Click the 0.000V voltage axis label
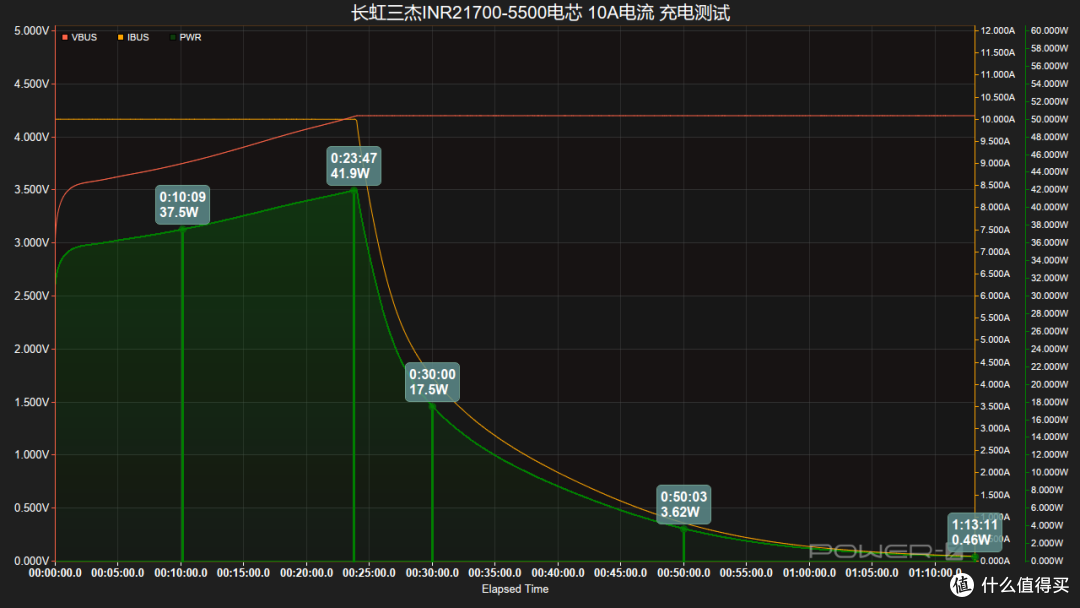This screenshot has height=608, width=1080. (32, 560)
